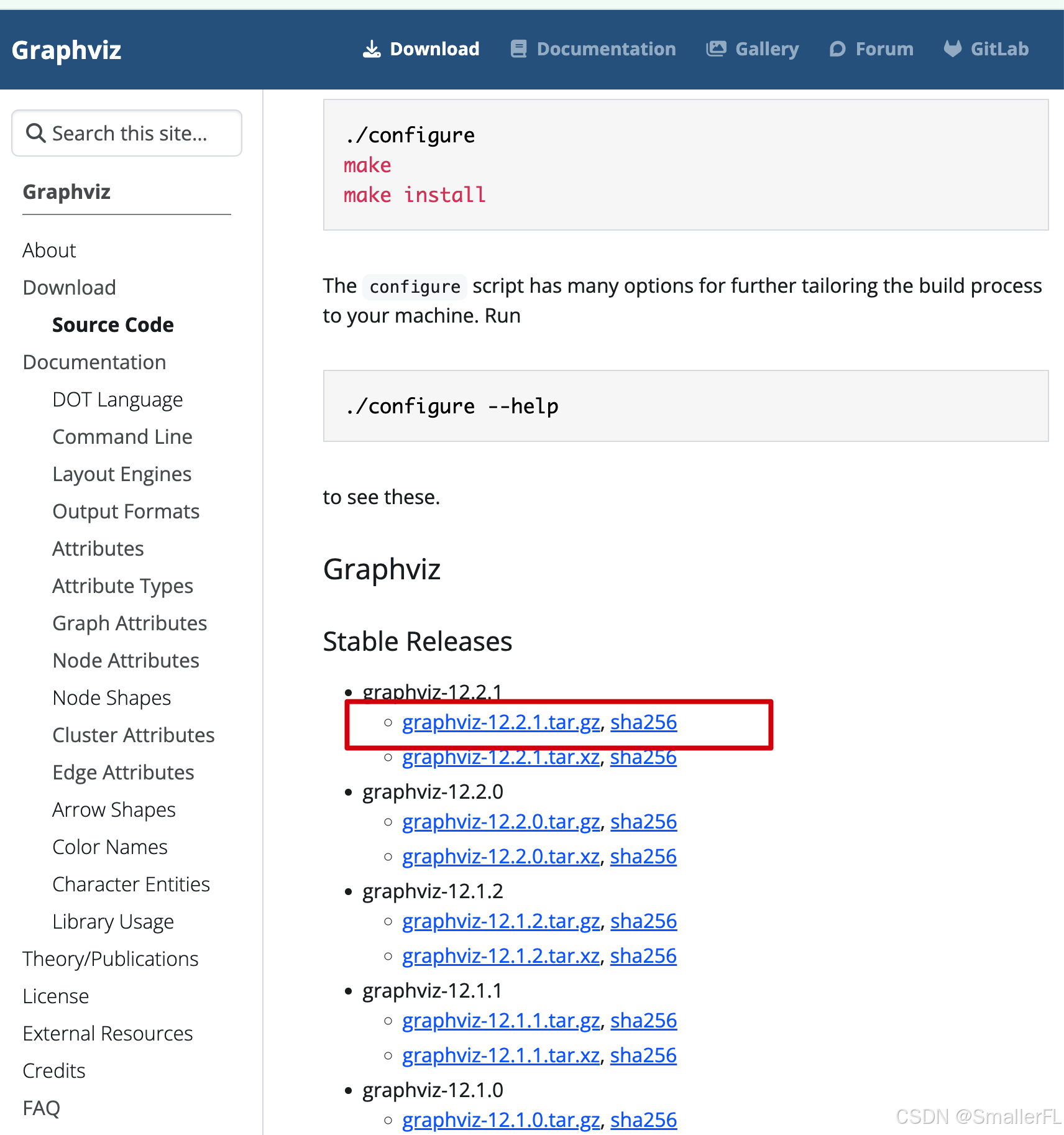The image size is (1064, 1135).
Task: Click the GitLab fox icon
Action: (952, 49)
